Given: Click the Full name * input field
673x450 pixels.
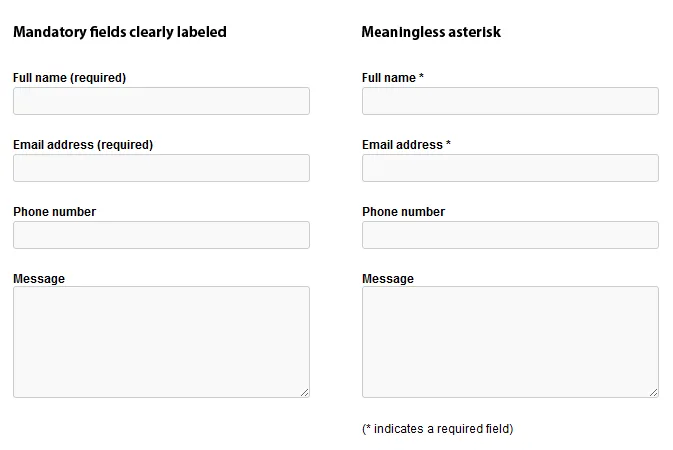Looking at the screenshot, I should coord(510,101).
